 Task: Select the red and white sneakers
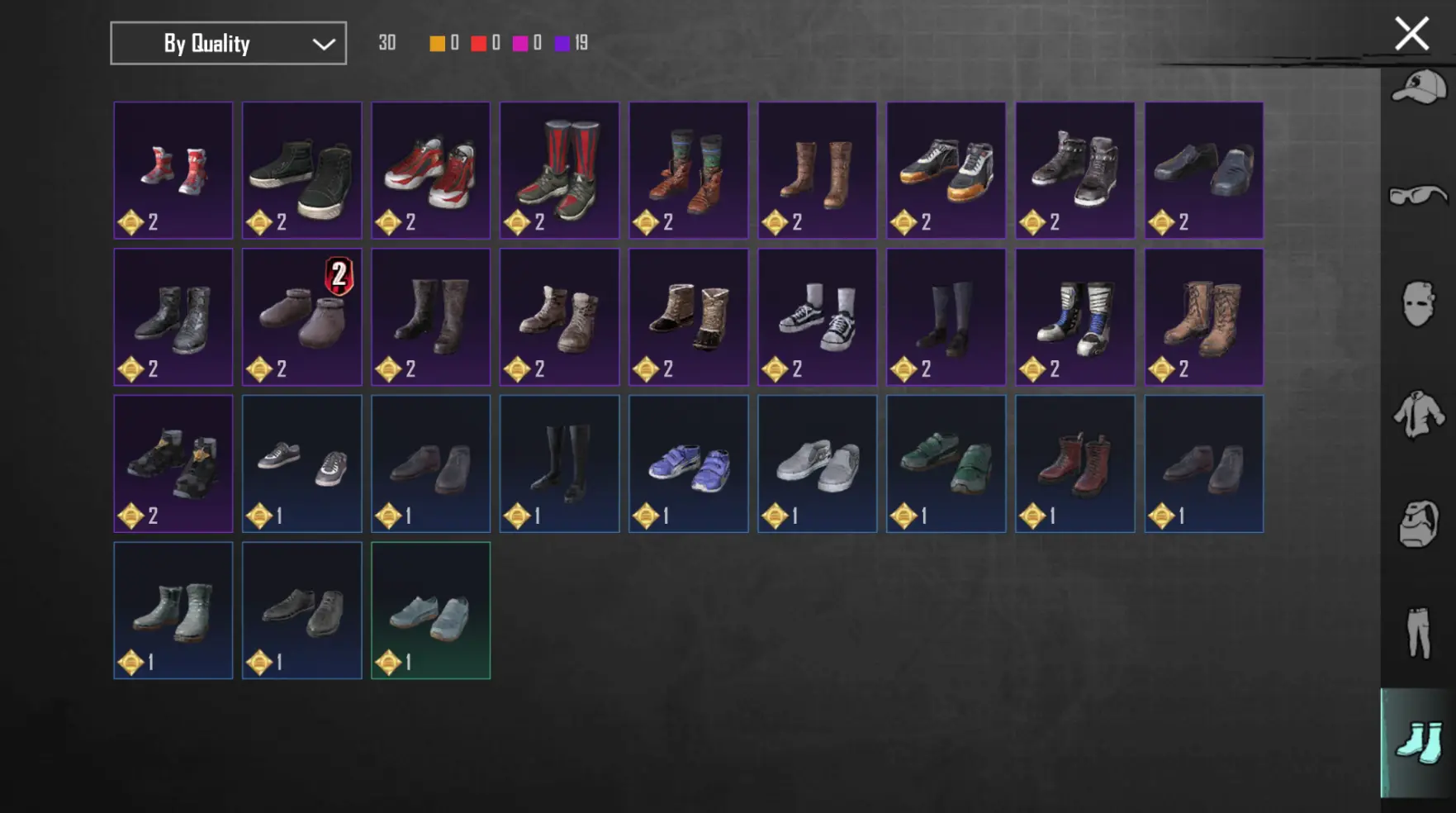click(430, 170)
